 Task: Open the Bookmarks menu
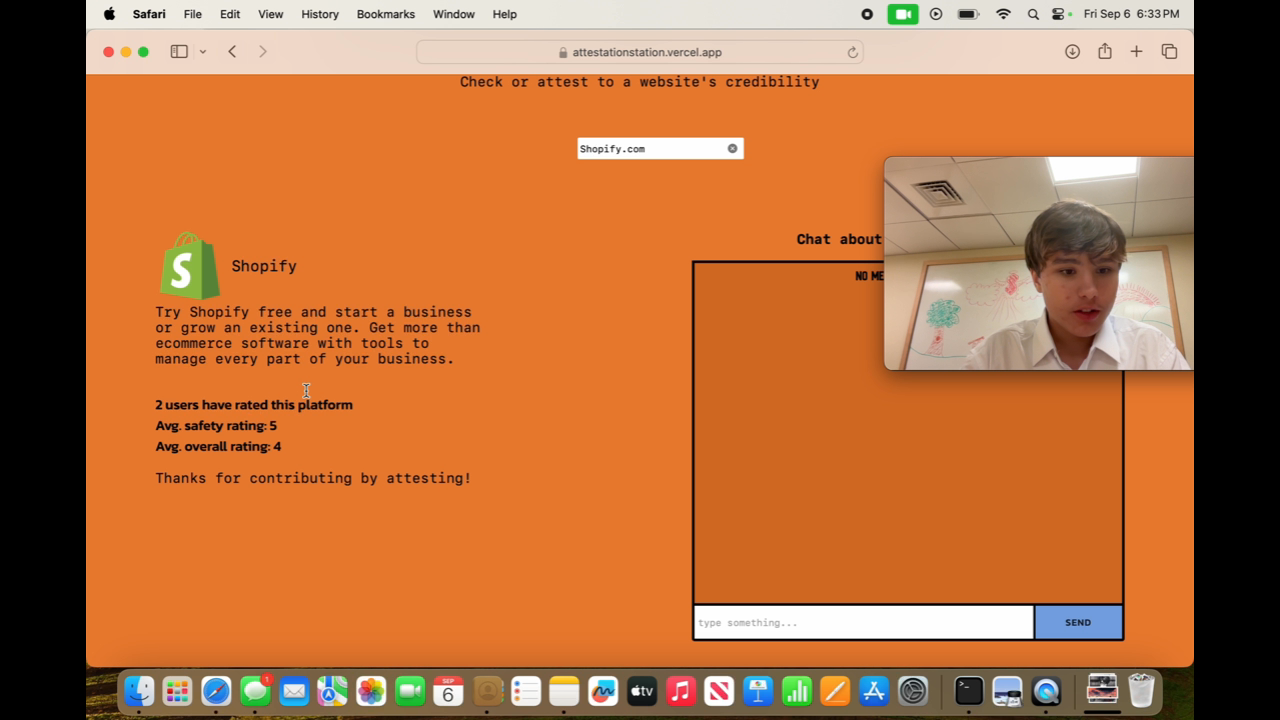point(386,14)
